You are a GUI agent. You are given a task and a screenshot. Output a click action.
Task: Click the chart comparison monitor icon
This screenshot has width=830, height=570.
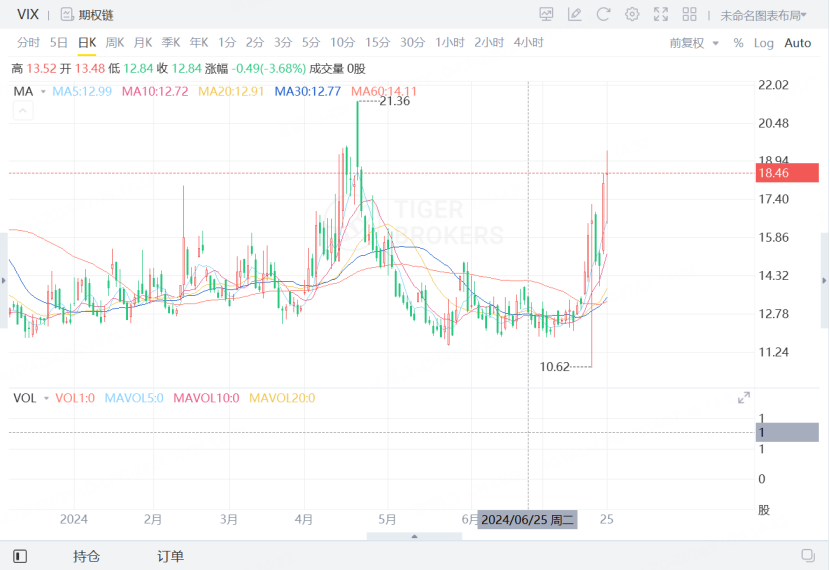coord(546,15)
